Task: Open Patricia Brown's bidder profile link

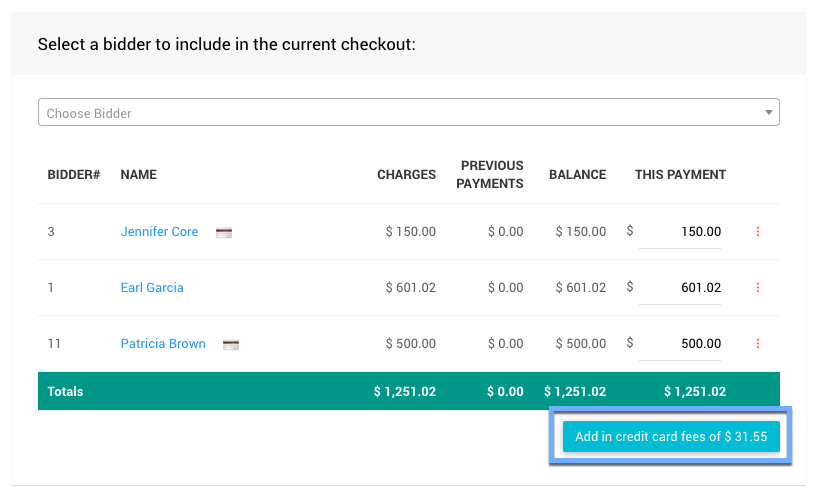Action: 163,344
